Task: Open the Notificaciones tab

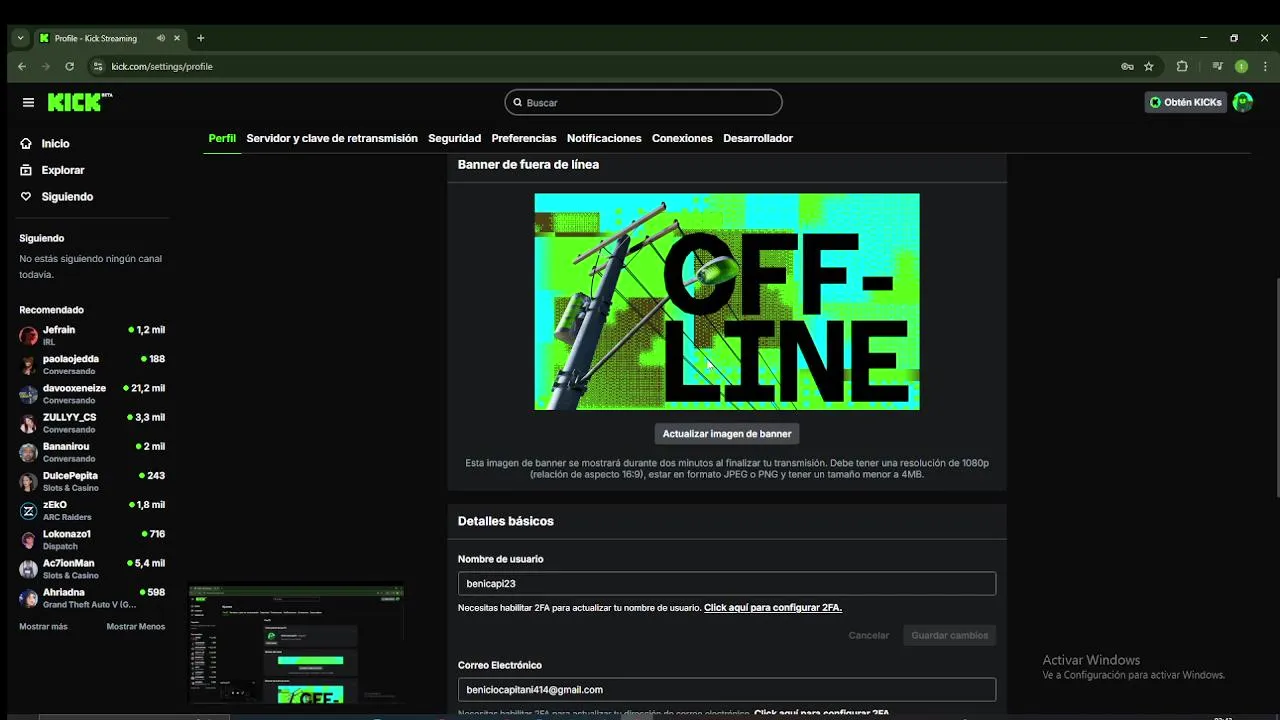Action: [604, 138]
